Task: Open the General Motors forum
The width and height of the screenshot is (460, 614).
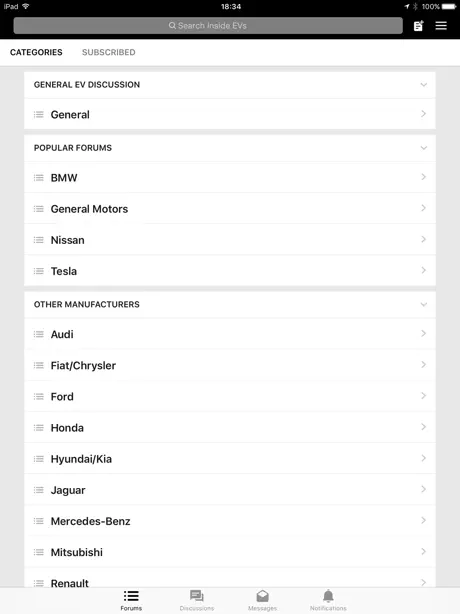Action: click(230, 209)
